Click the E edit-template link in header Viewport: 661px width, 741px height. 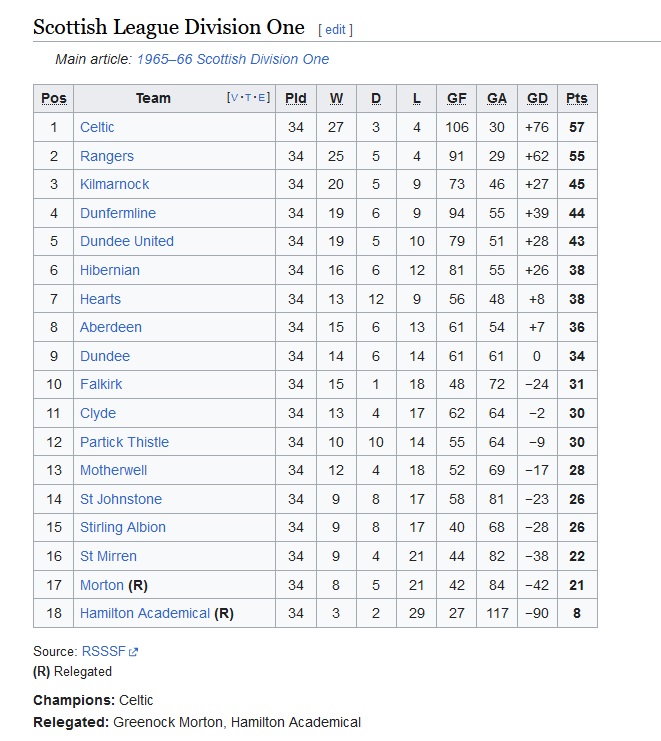[x=261, y=98]
